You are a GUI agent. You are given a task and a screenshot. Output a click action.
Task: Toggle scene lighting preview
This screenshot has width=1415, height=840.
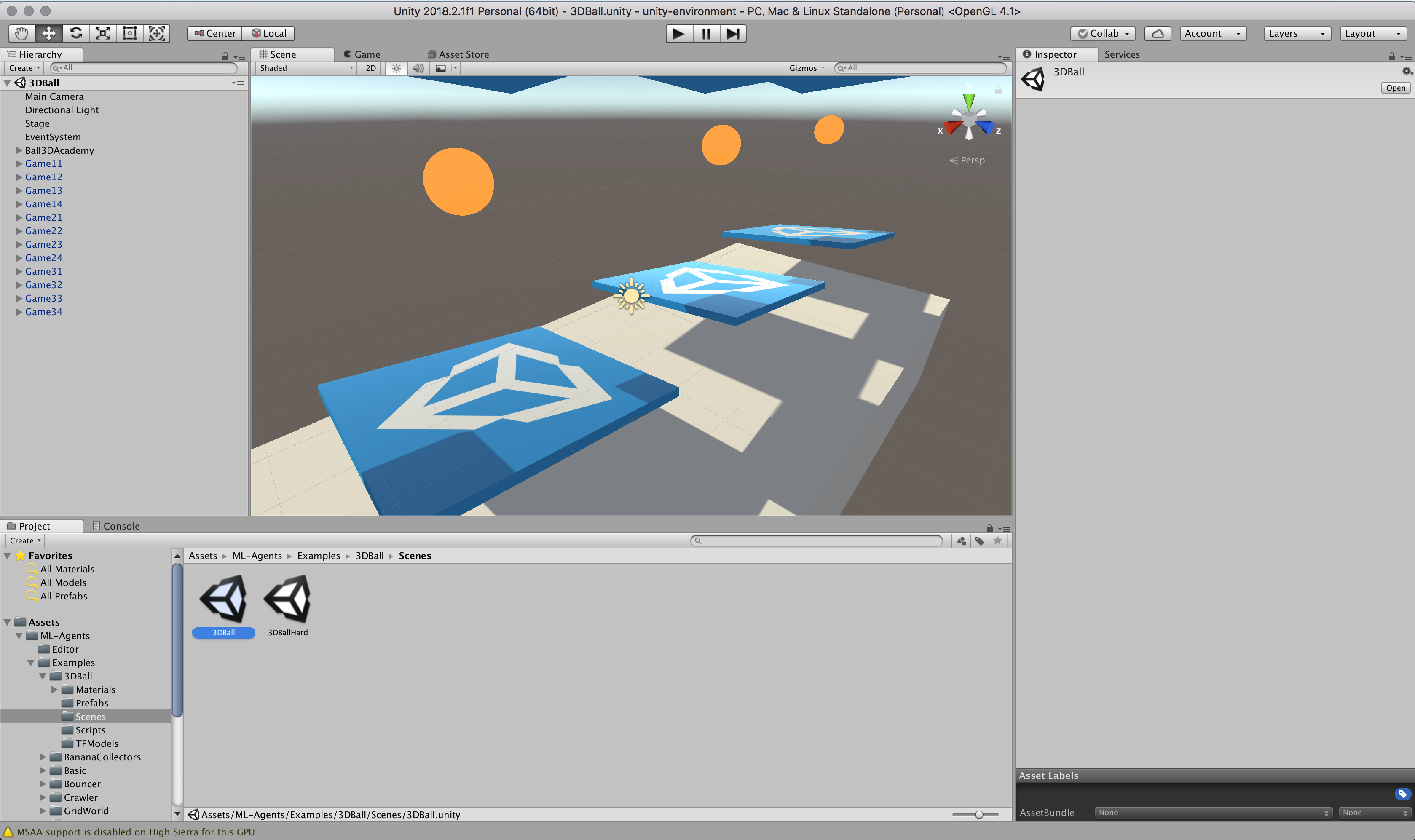pos(396,68)
